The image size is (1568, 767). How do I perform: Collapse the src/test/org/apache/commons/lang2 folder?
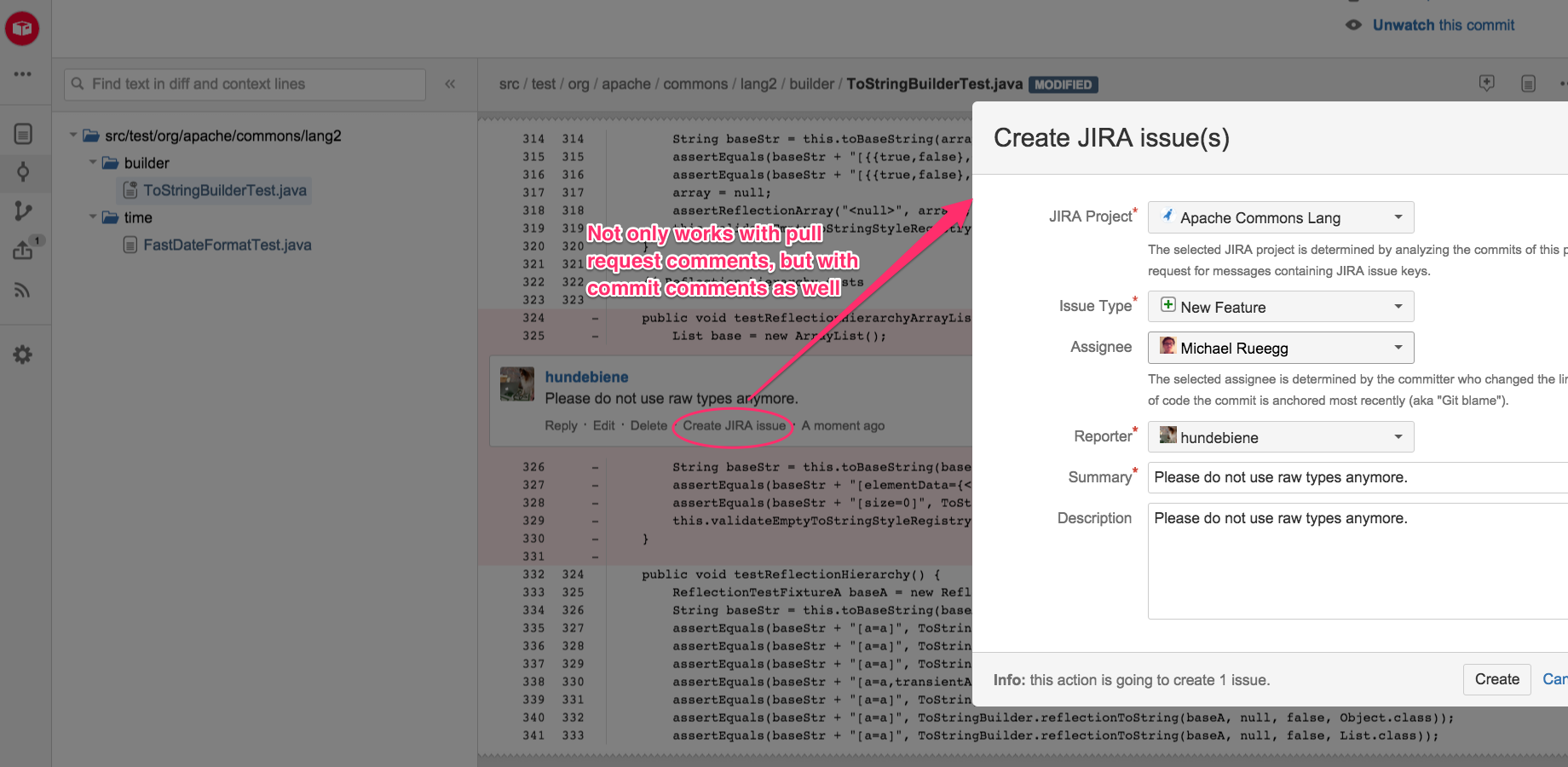pyautogui.click(x=73, y=135)
